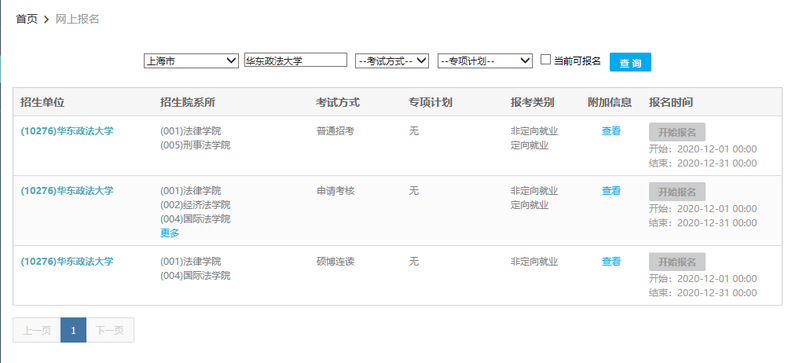
Task: Go to 首页 in breadcrumb
Action: pos(26,19)
